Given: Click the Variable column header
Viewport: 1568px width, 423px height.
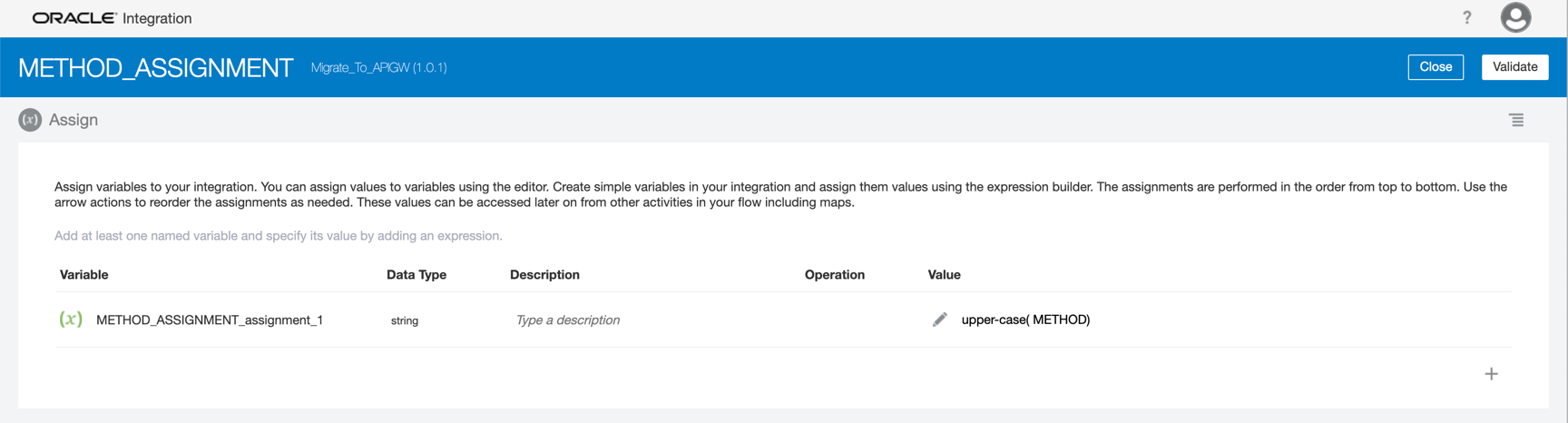Looking at the screenshot, I should 83,275.
